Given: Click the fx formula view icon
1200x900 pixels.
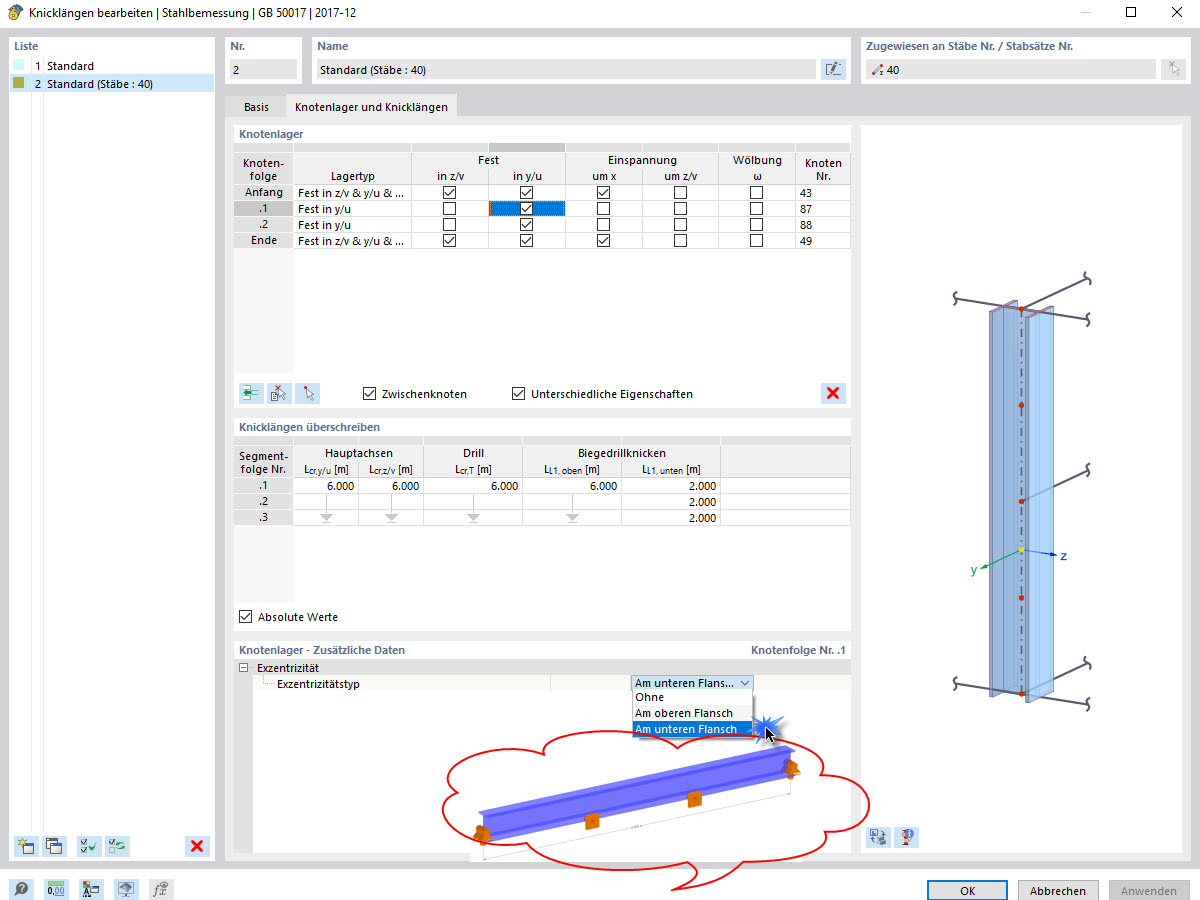Looking at the screenshot, I should [160, 888].
